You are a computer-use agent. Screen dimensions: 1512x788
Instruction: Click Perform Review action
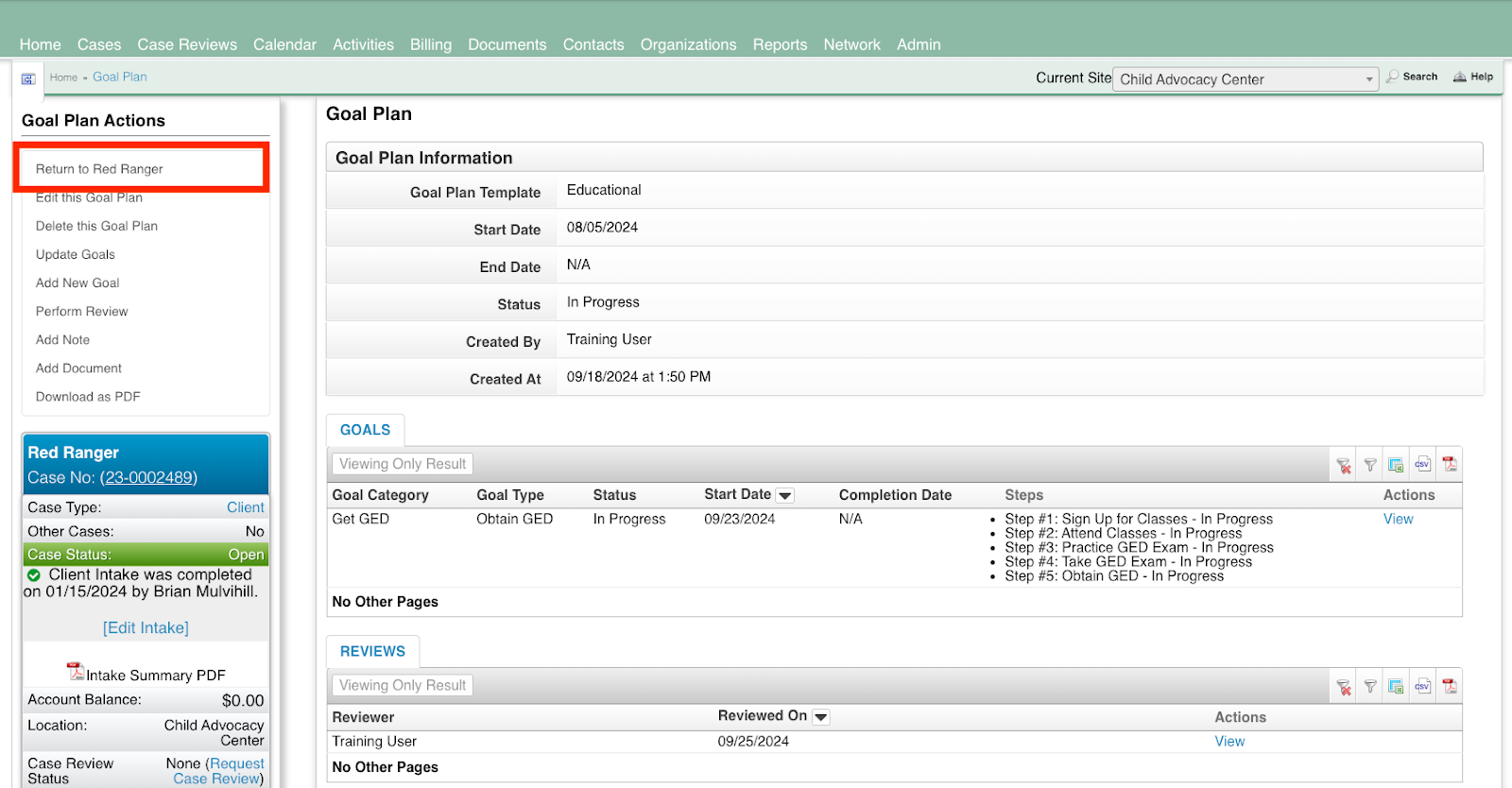pyautogui.click(x=81, y=311)
